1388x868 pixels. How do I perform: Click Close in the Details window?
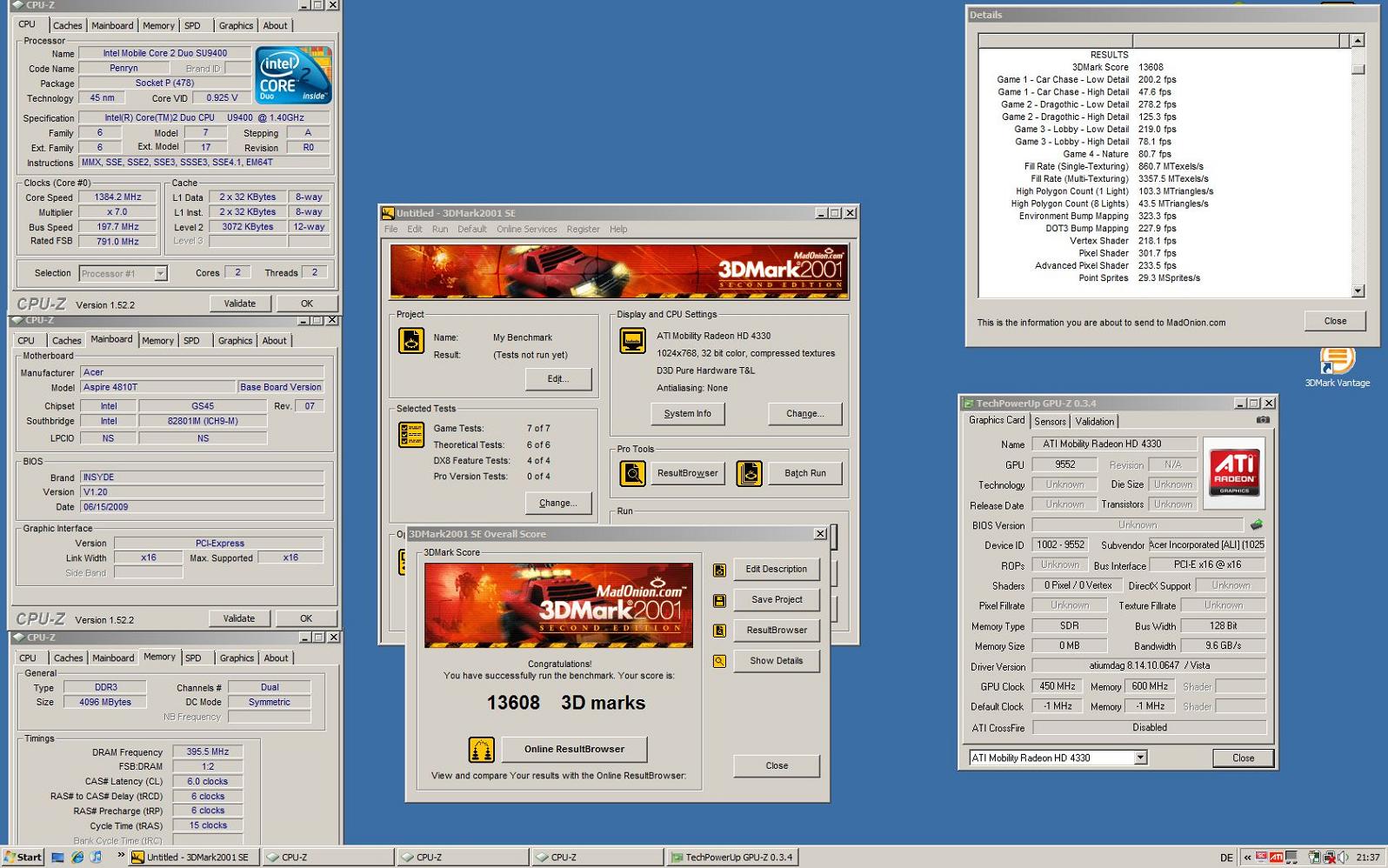(1335, 321)
